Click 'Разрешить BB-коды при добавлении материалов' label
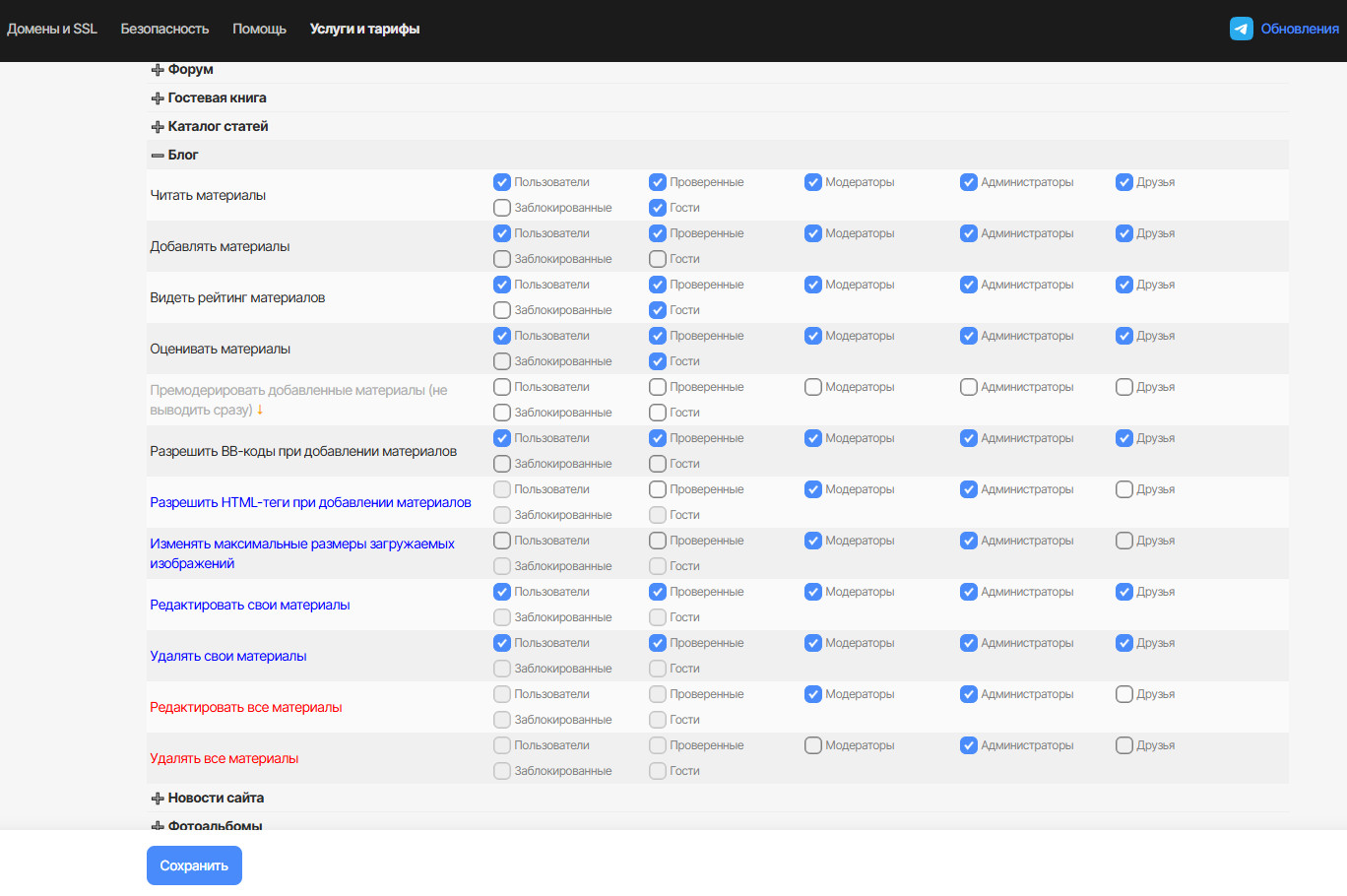This screenshot has height=896, width=1347. tap(303, 451)
